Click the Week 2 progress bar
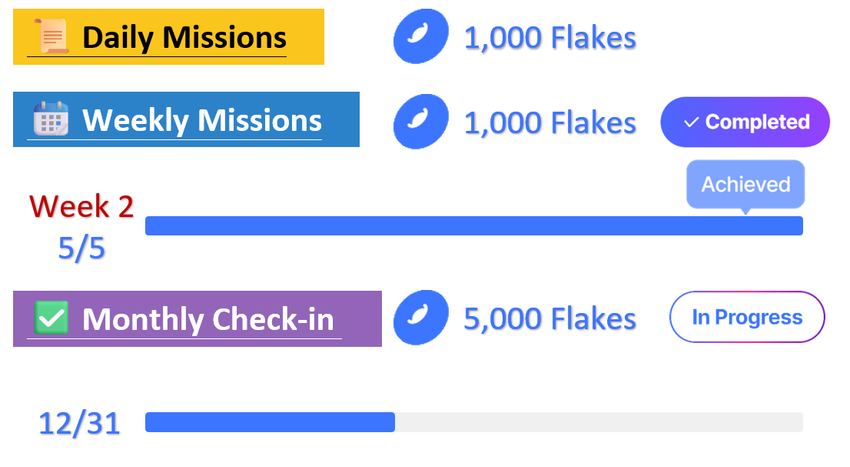The image size is (850, 467). tap(473, 226)
